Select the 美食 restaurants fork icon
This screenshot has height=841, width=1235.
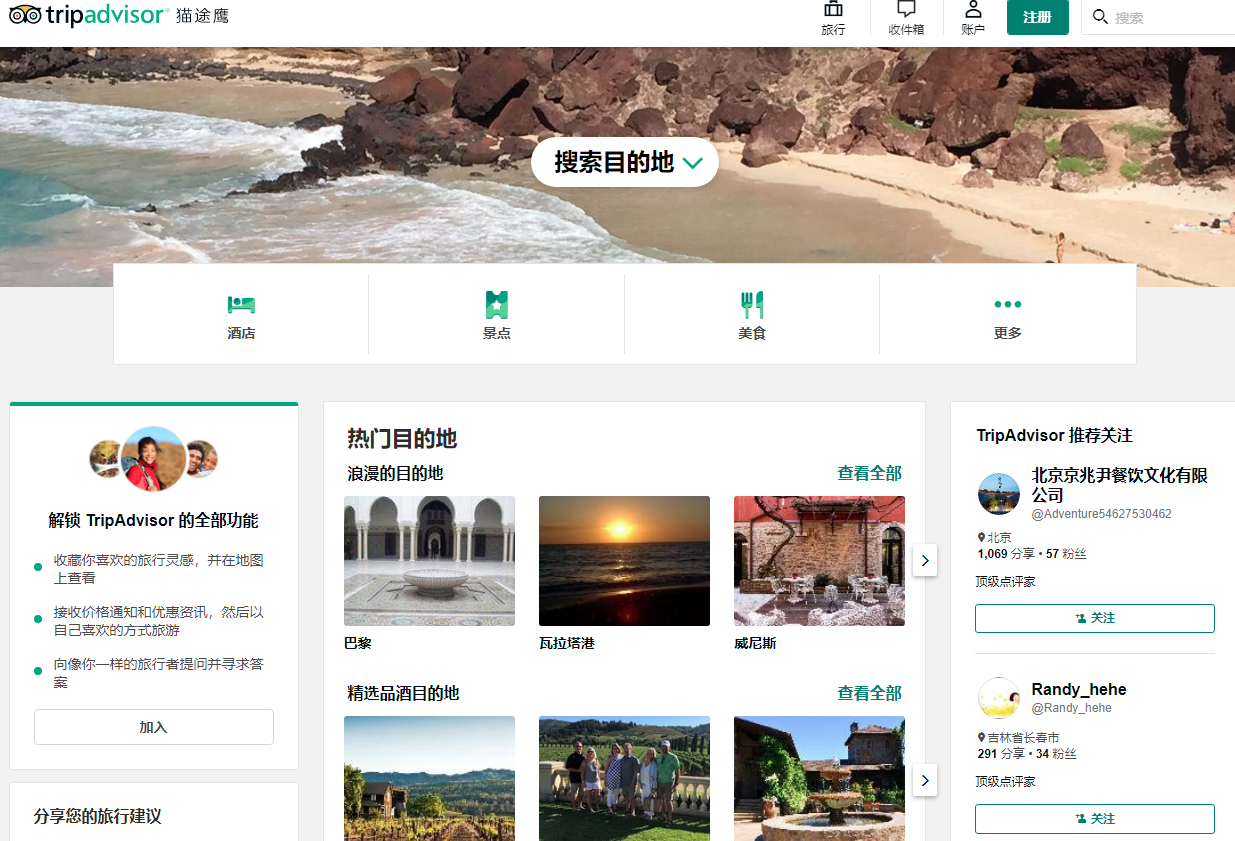click(x=752, y=304)
